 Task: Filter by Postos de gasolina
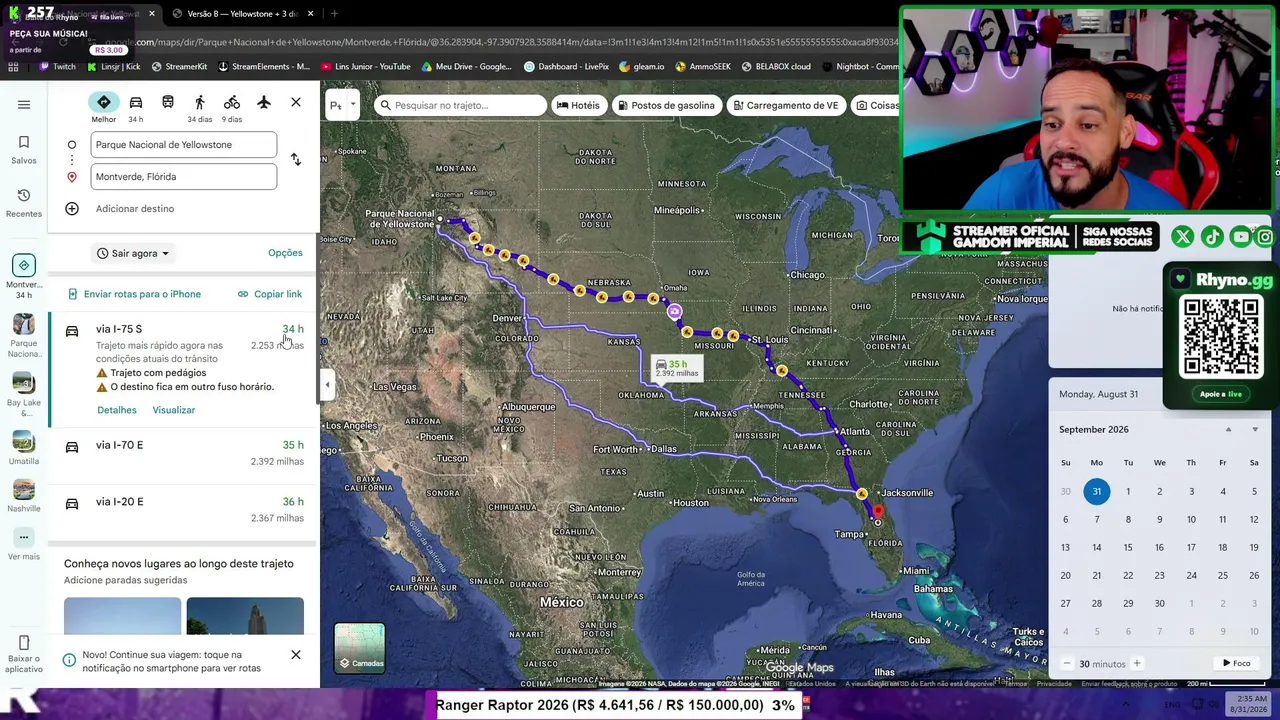coord(666,105)
